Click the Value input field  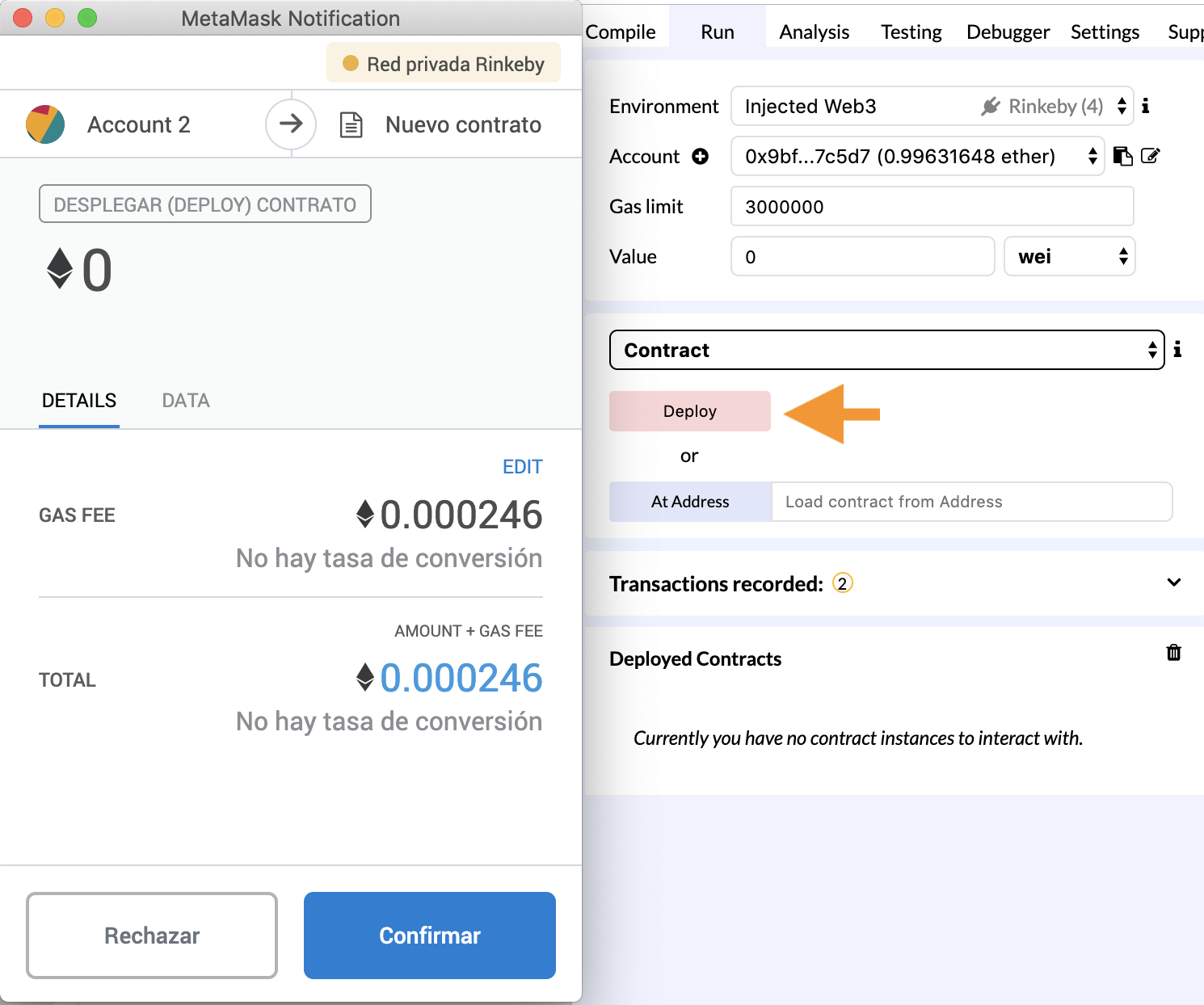point(862,256)
